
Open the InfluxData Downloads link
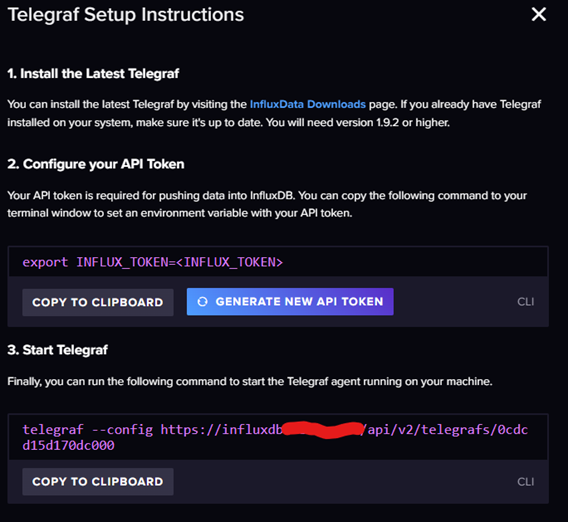tap(308, 104)
